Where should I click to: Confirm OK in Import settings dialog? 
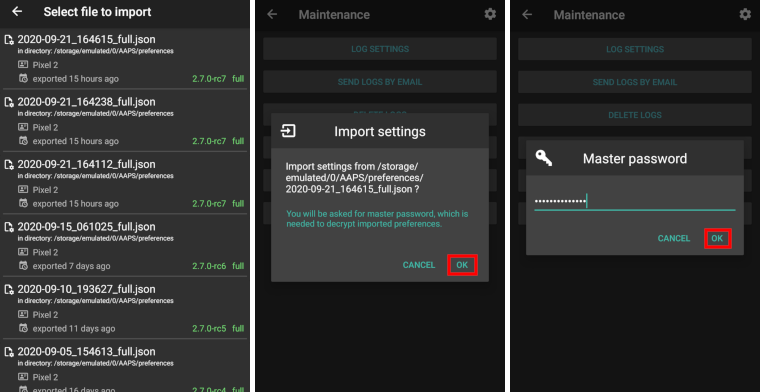[462, 265]
